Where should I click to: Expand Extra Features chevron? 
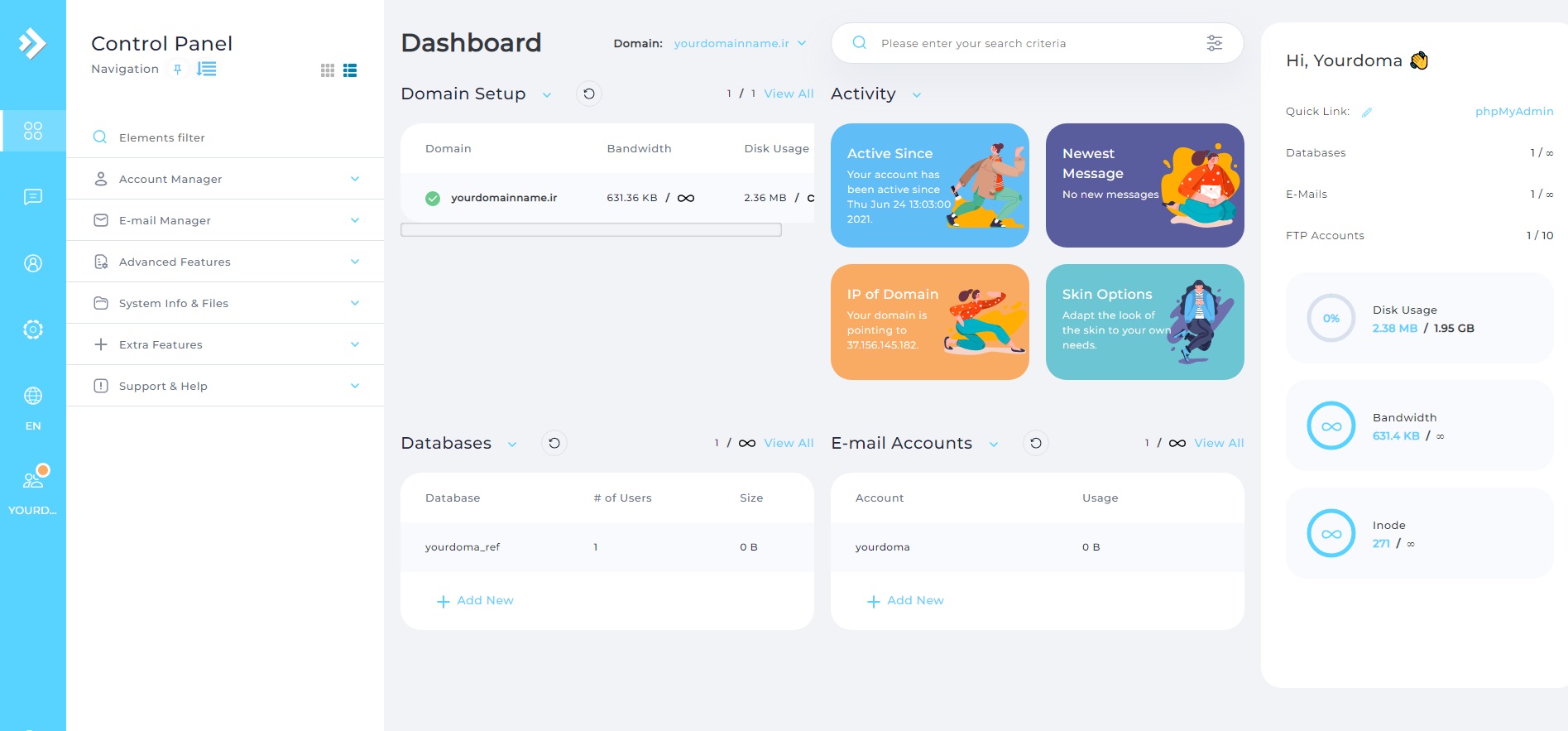pos(355,344)
